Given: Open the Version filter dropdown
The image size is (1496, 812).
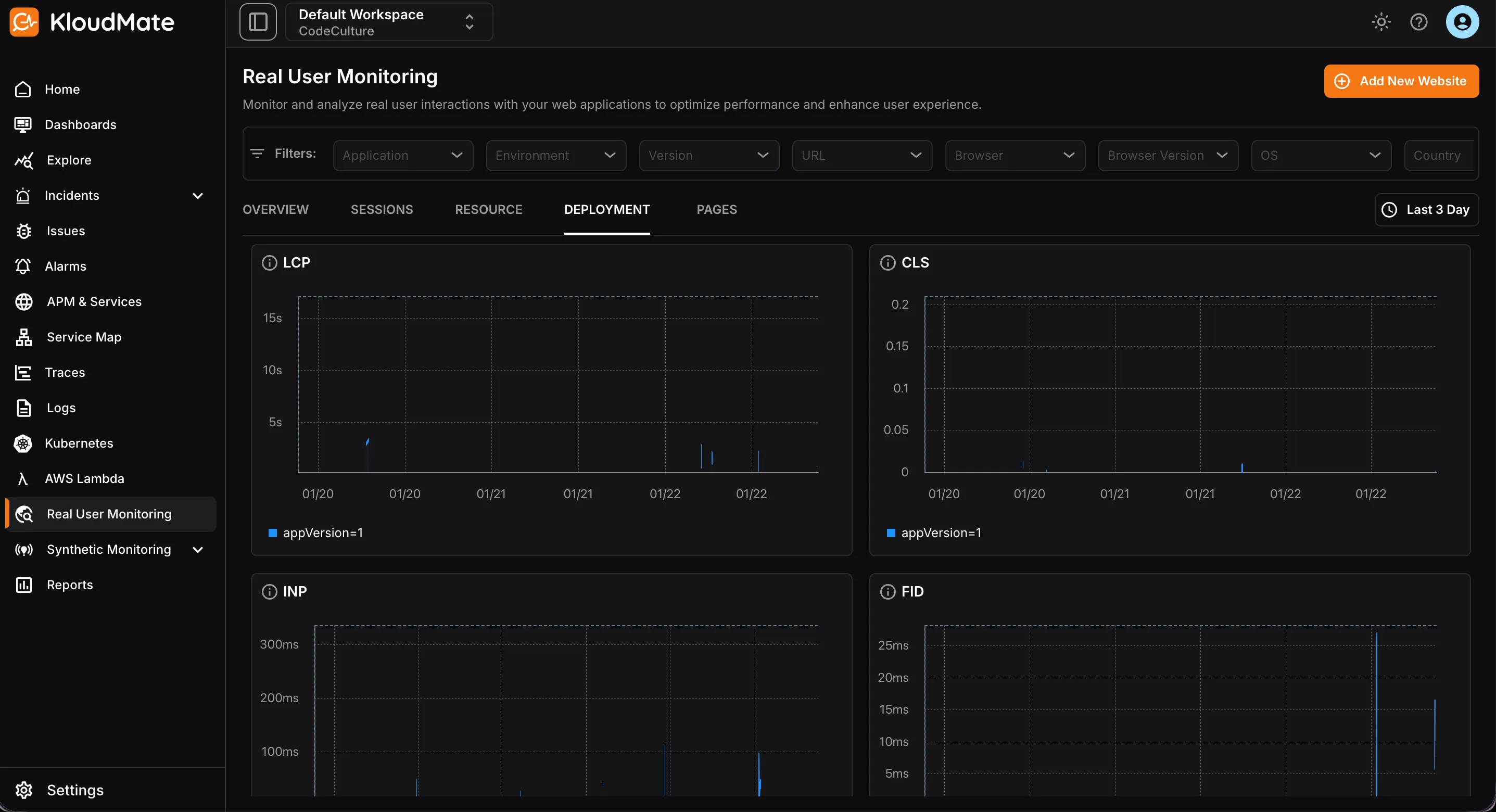Looking at the screenshot, I should [x=709, y=155].
